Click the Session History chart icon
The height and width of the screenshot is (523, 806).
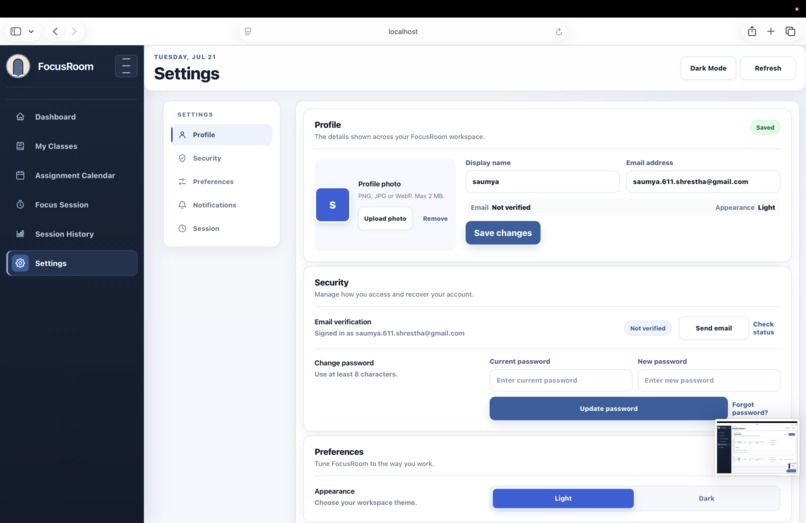[x=20, y=234]
